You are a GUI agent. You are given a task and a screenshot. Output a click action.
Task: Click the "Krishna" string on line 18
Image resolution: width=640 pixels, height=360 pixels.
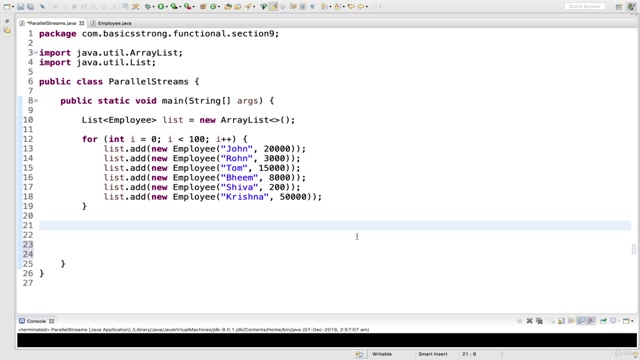245,197
